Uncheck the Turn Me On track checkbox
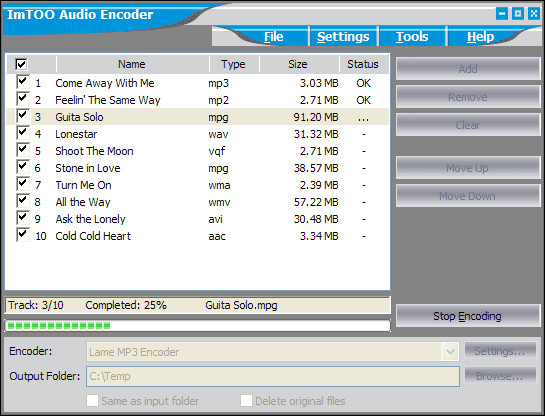 point(23,184)
